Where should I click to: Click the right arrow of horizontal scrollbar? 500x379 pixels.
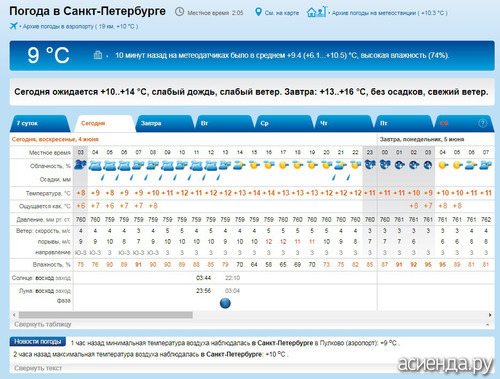[x=490, y=315]
